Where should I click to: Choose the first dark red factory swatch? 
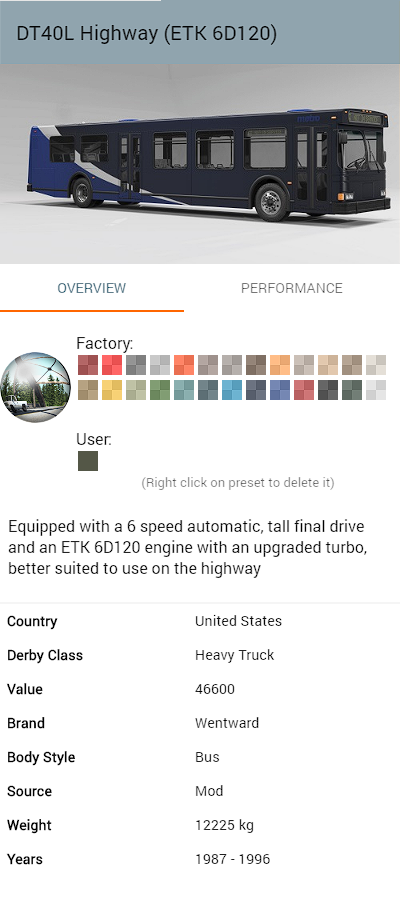(88, 365)
